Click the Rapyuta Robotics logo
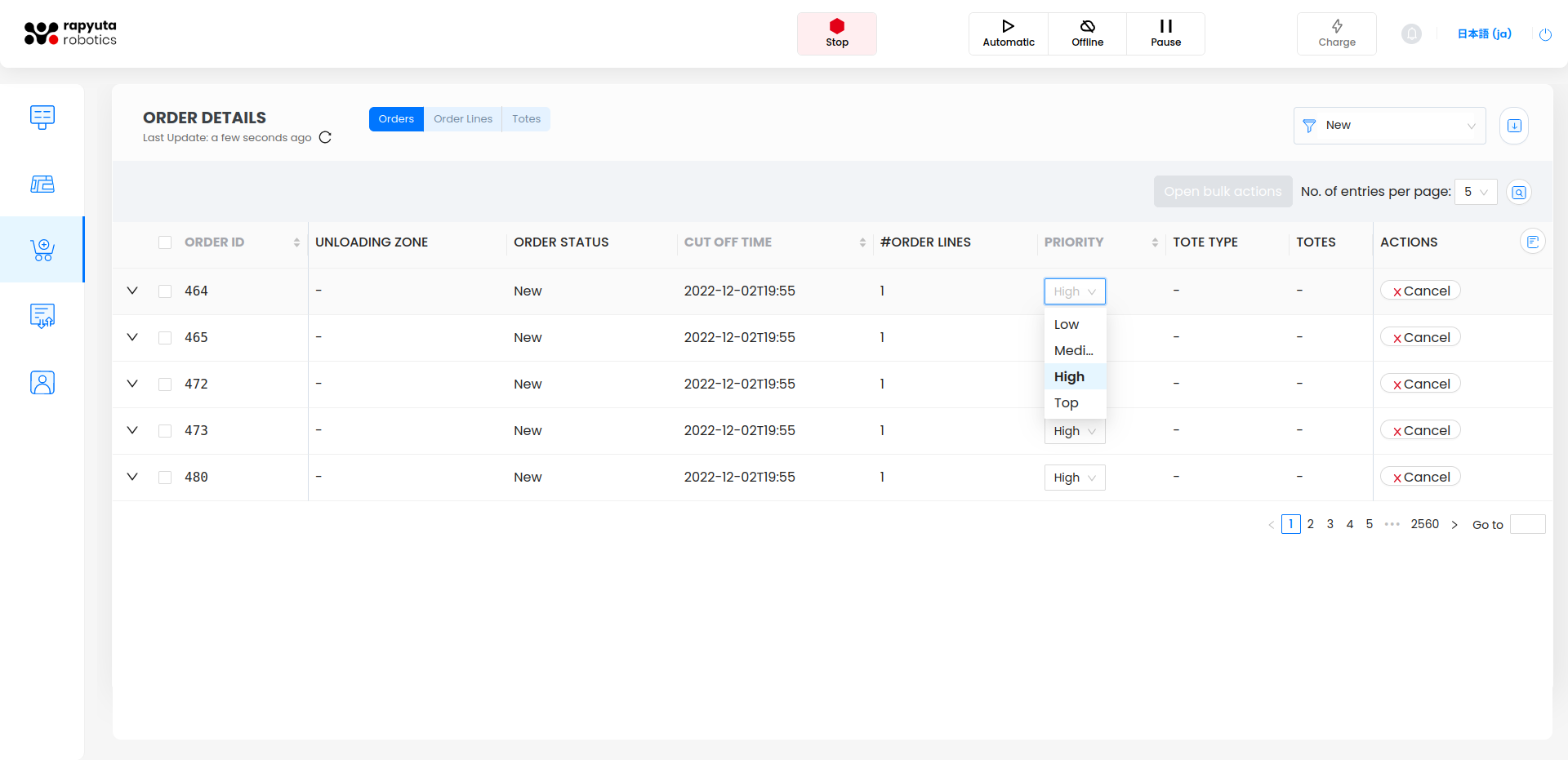This screenshot has width=1568, height=760. click(x=70, y=33)
